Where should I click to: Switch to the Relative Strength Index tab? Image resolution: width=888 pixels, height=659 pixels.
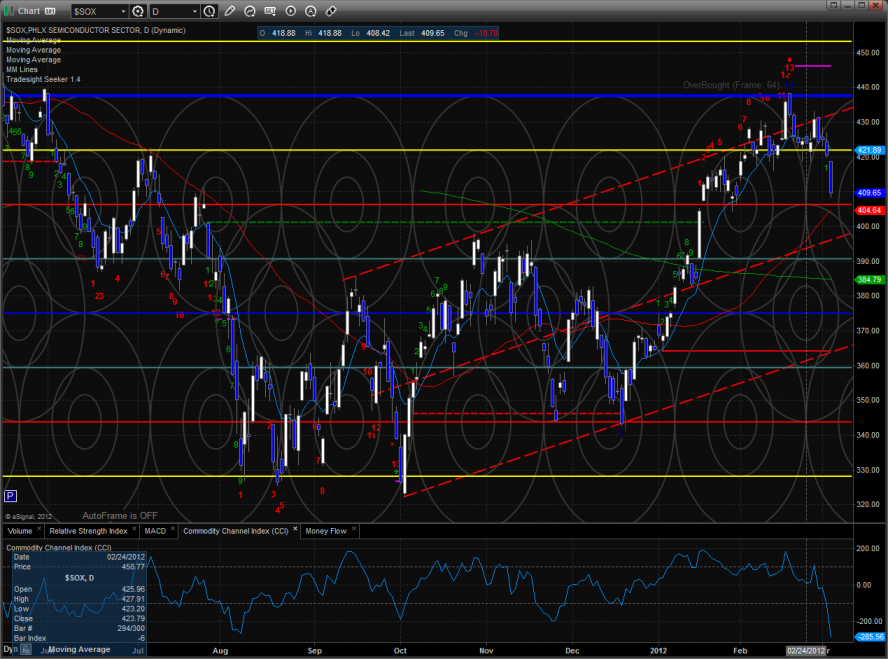pyautogui.click(x=88, y=531)
